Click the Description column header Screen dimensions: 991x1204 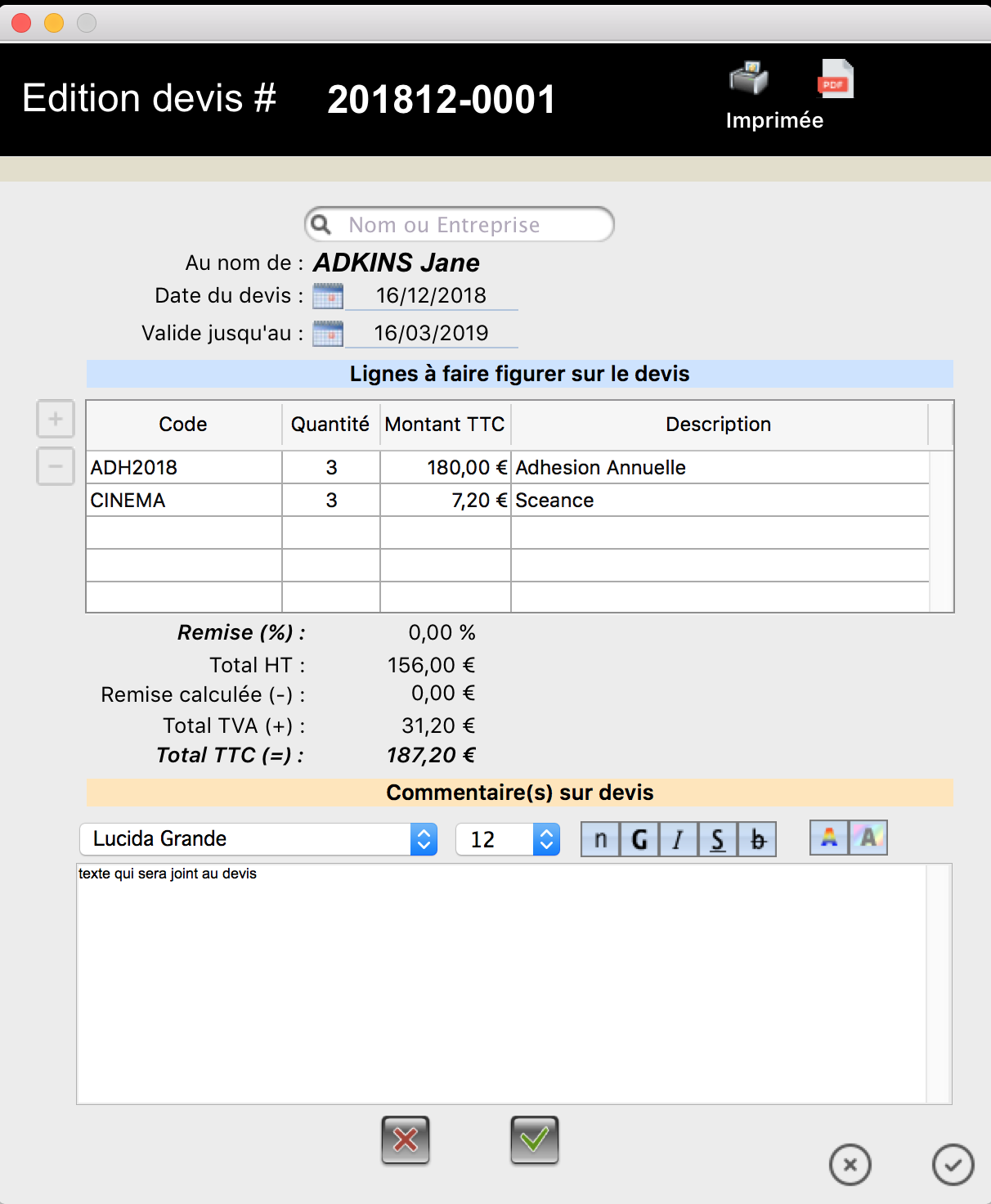pos(718,425)
